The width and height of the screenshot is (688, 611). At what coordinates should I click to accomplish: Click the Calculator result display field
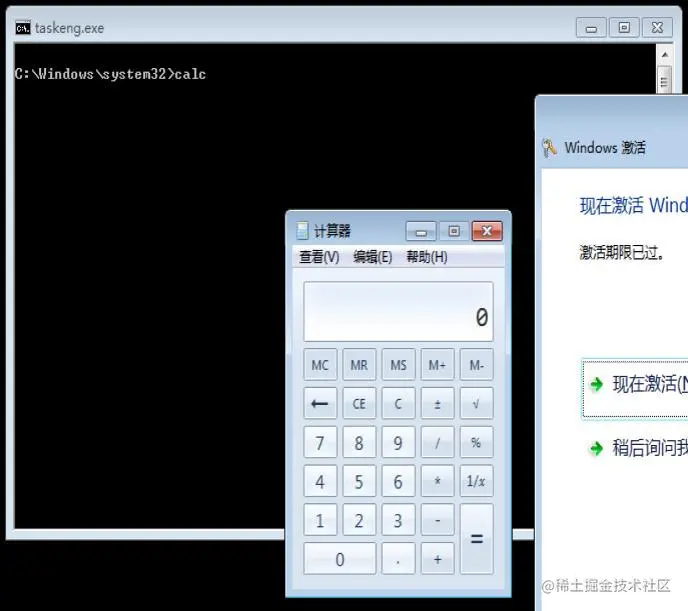[x=398, y=311]
